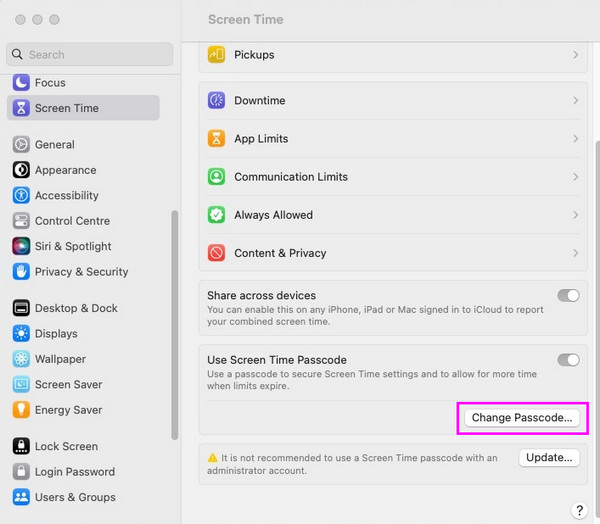Click the "Communication Limits" label
This screenshot has width=600, height=524.
point(291,177)
